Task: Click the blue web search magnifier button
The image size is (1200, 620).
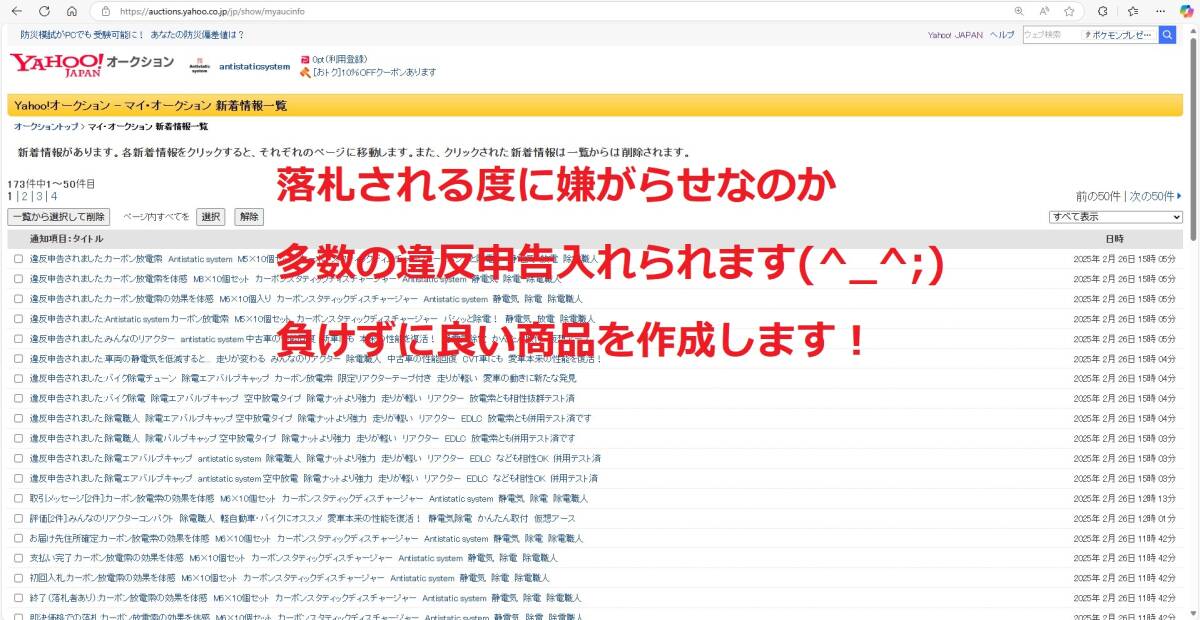Action: (1167, 35)
